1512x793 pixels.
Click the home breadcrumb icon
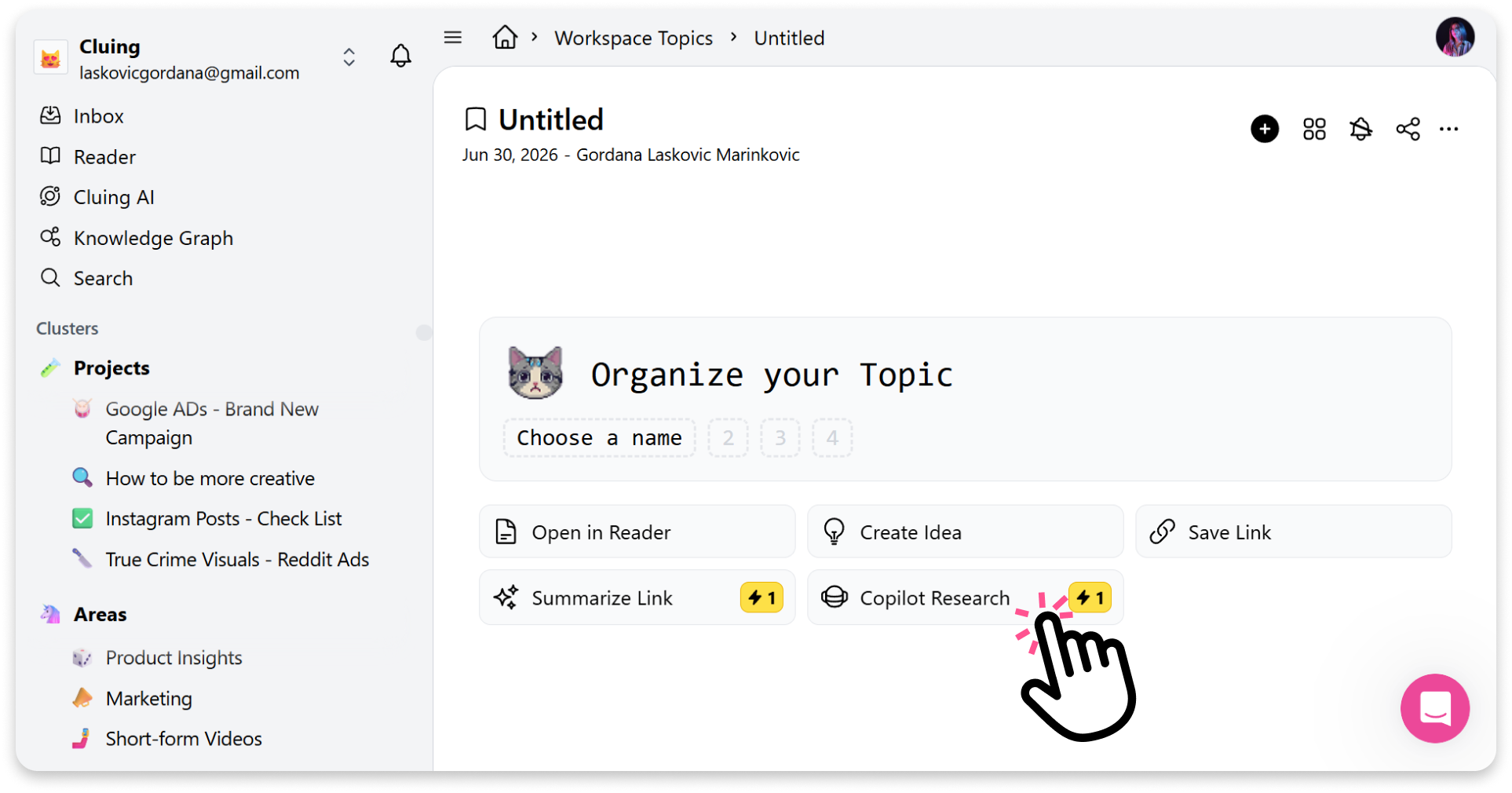click(505, 37)
